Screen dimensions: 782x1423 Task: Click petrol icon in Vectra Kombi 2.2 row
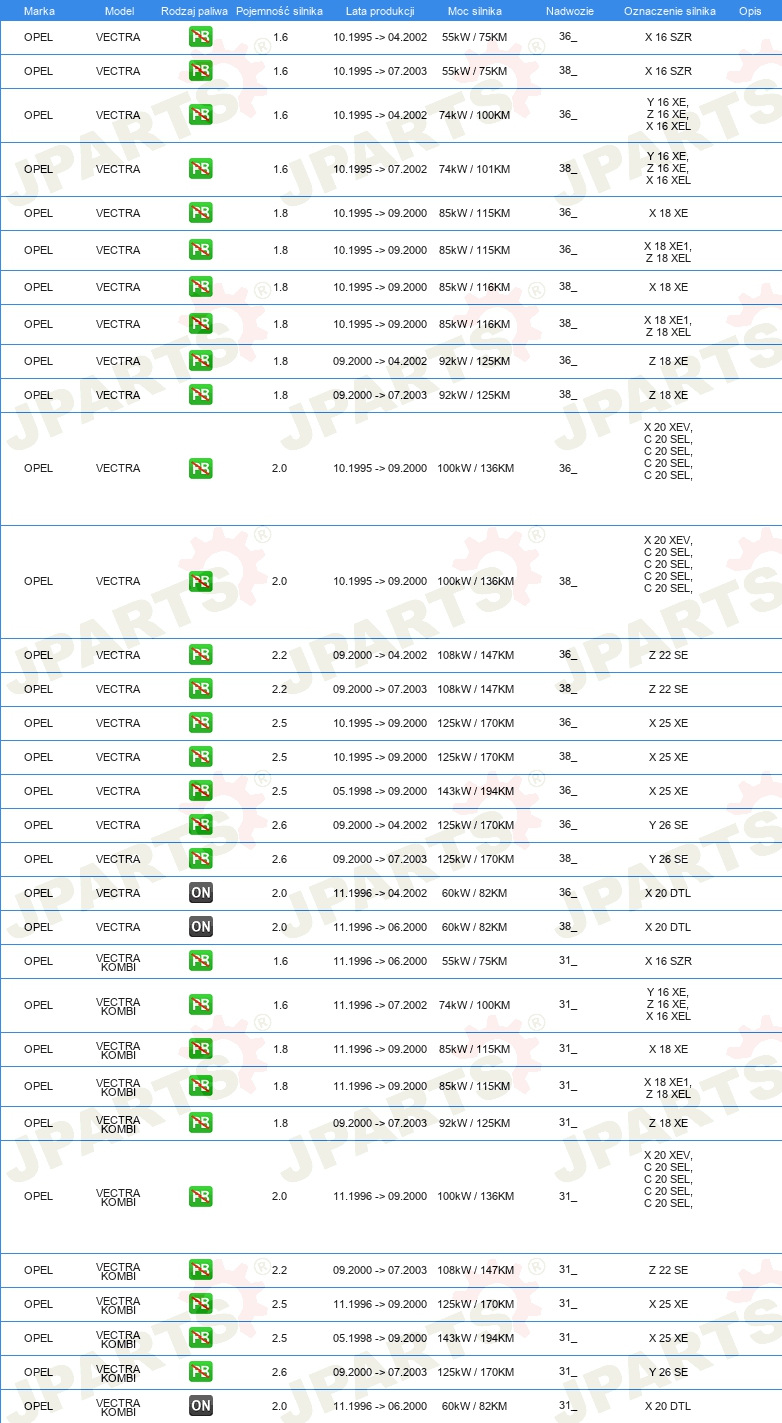[x=201, y=1270]
